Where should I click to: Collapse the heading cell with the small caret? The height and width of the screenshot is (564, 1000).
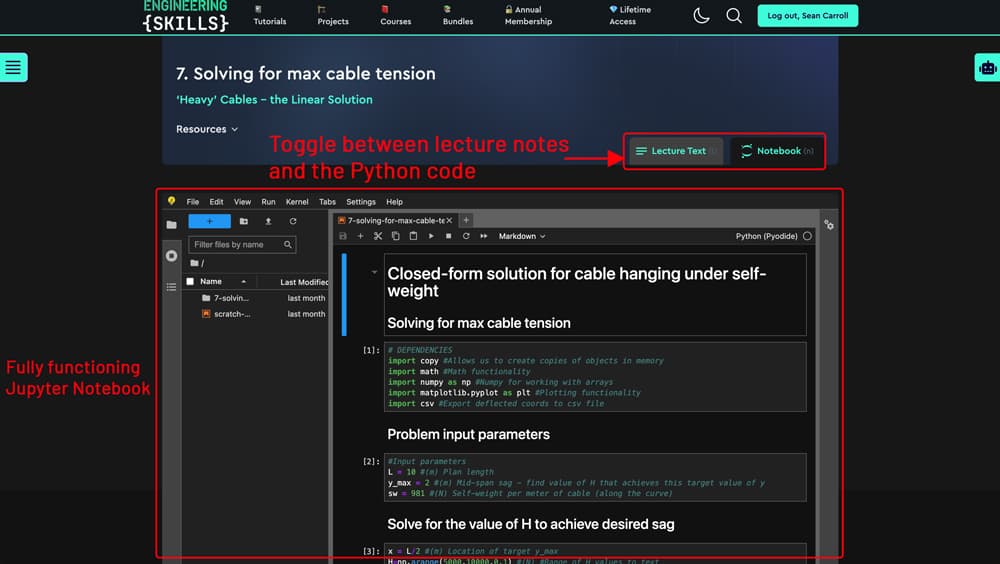pyautogui.click(x=374, y=272)
